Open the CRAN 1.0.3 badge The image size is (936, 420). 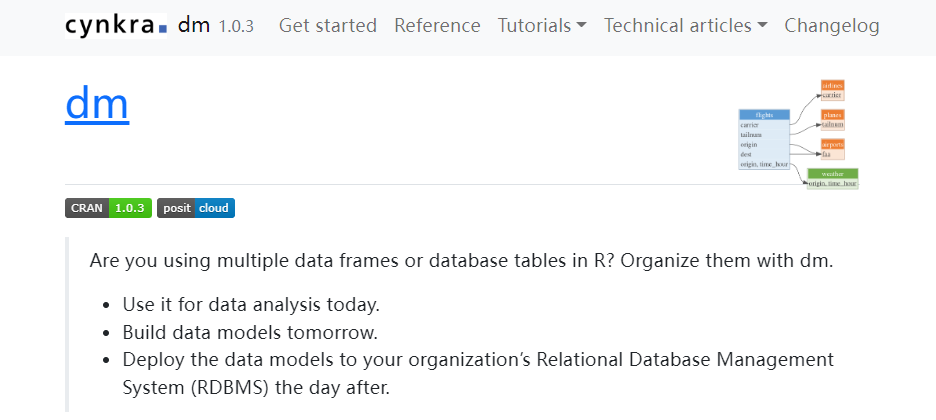coord(108,208)
